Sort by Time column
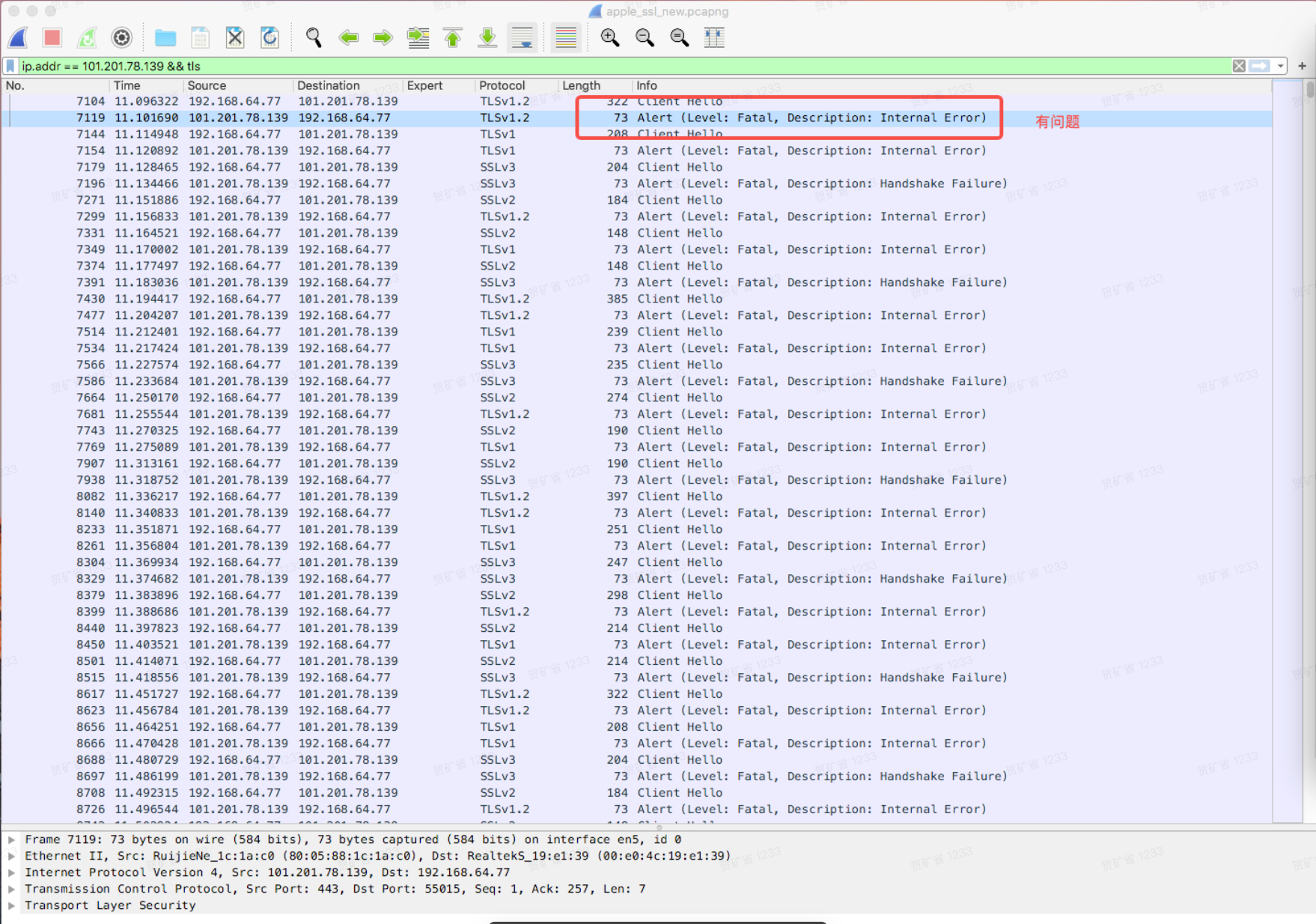The width and height of the screenshot is (1316, 924). 147,85
